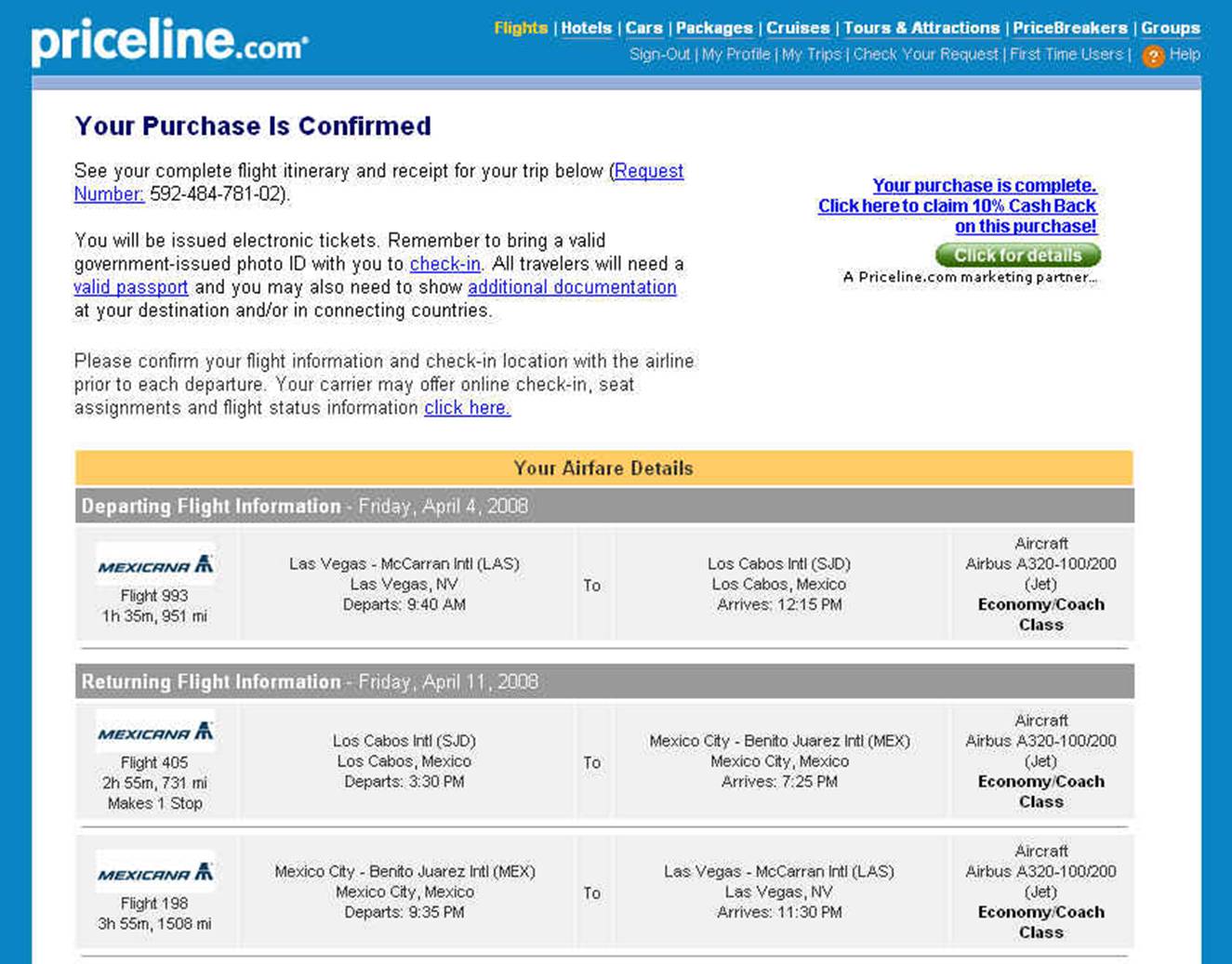Image resolution: width=1232 pixels, height=964 pixels.
Task: Select 'Departs: 9:40 AM' text
Action: [404, 605]
